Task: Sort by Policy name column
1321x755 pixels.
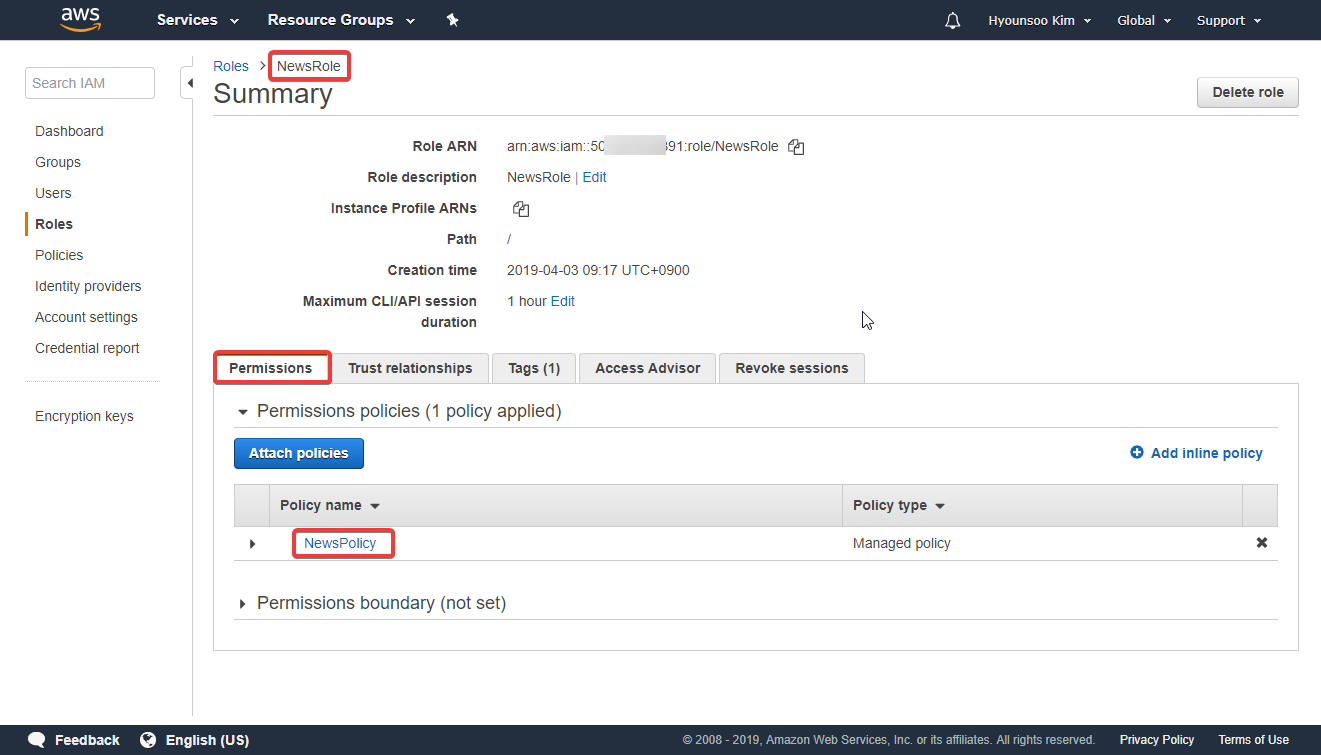Action: coord(329,505)
